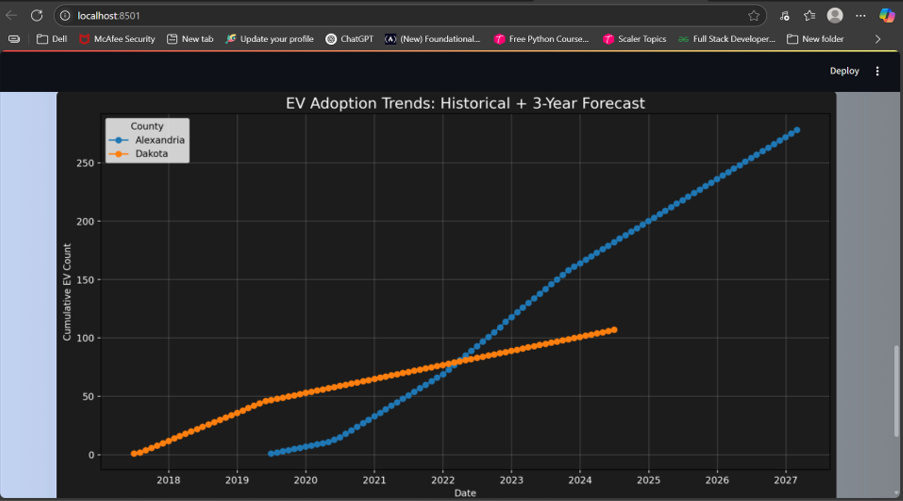This screenshot has width=903, height=501.
Task: Open the New folder bookmark folder
Action: [815, 39]
